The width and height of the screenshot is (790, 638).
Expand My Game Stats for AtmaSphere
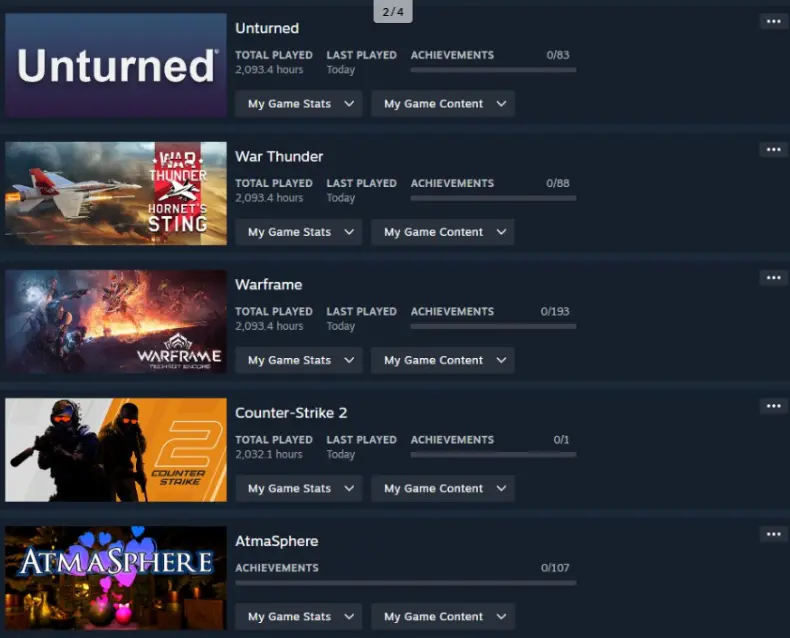[298, 616]
